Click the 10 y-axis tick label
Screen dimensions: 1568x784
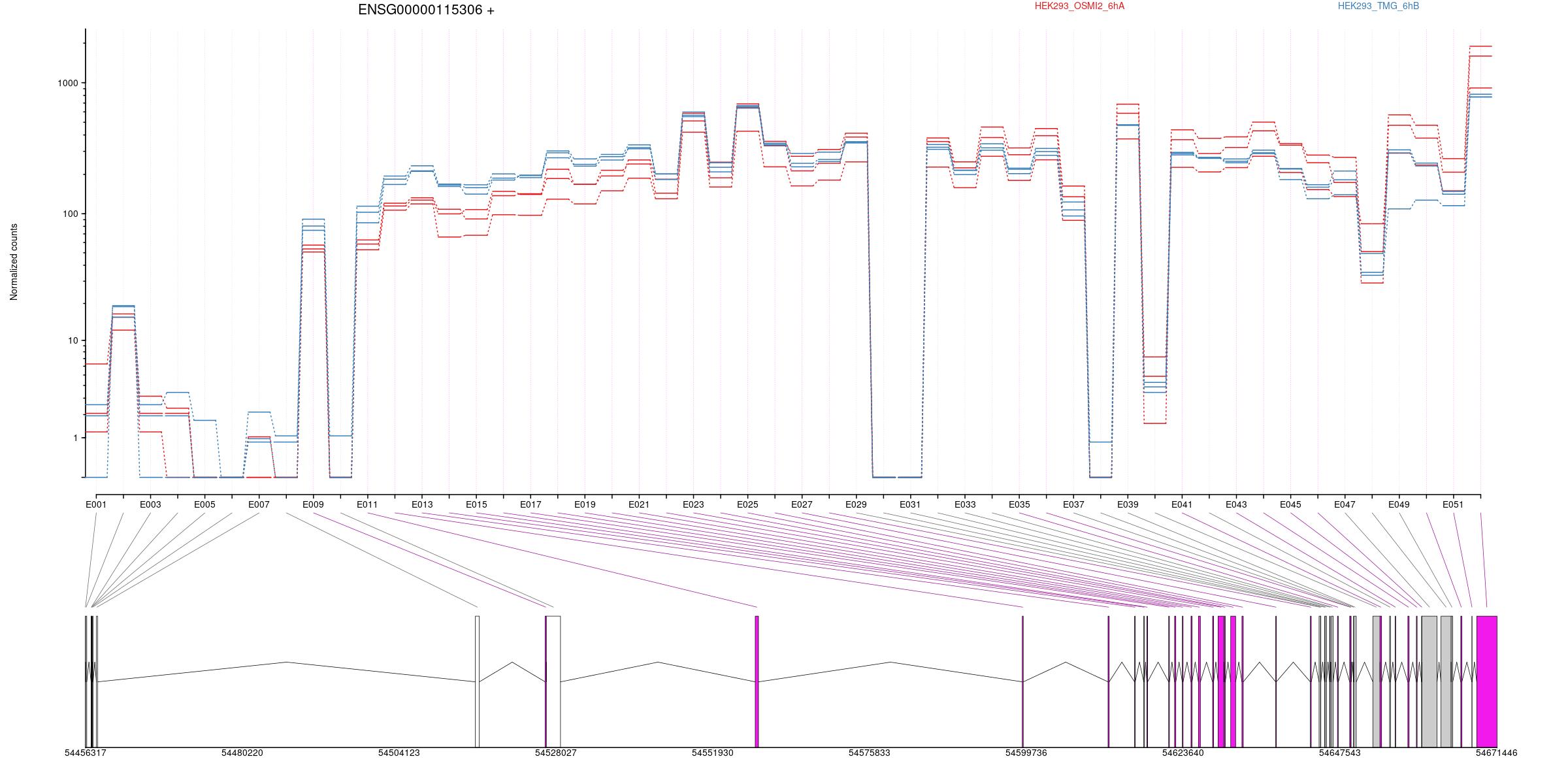(73, 340)
